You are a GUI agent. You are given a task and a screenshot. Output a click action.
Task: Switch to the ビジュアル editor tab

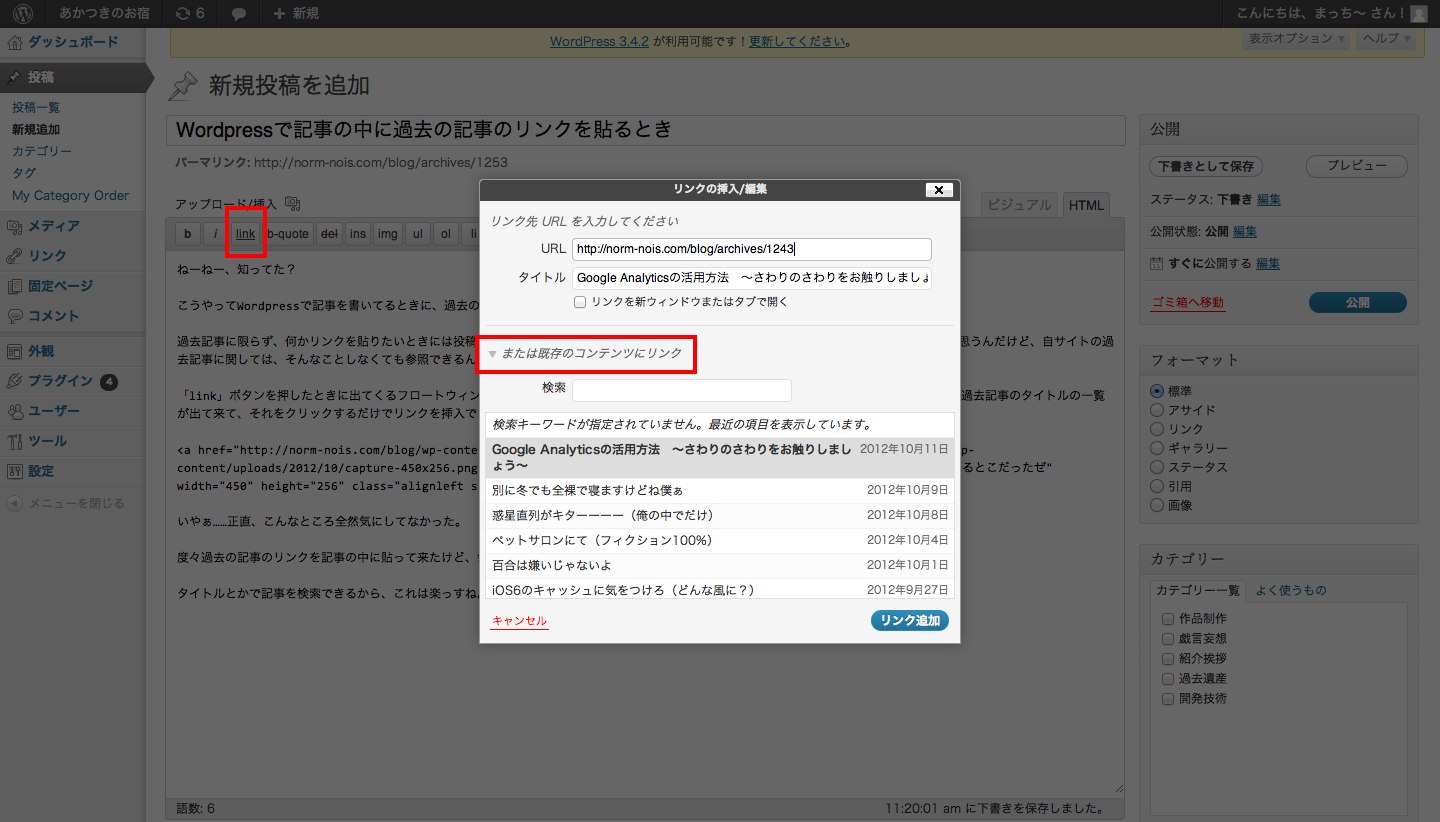[x=1019, y=205]
